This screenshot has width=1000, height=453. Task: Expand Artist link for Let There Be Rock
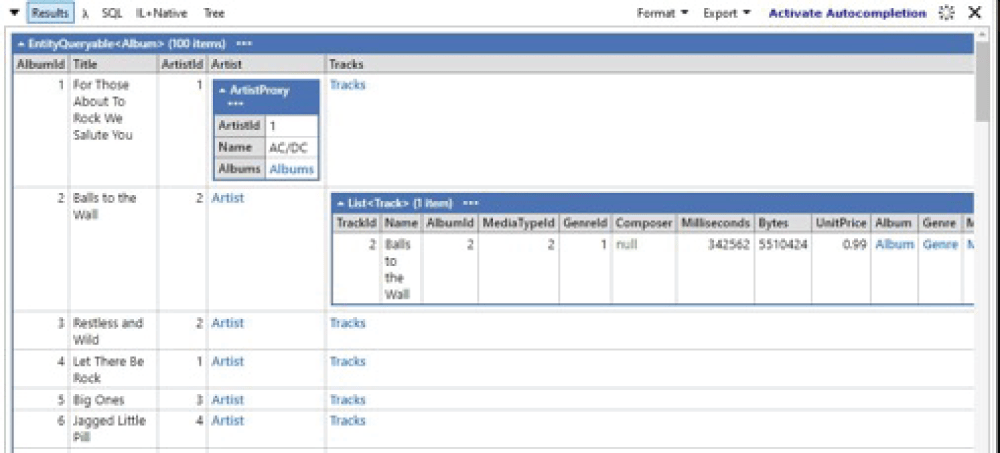(x=228, y=361)
